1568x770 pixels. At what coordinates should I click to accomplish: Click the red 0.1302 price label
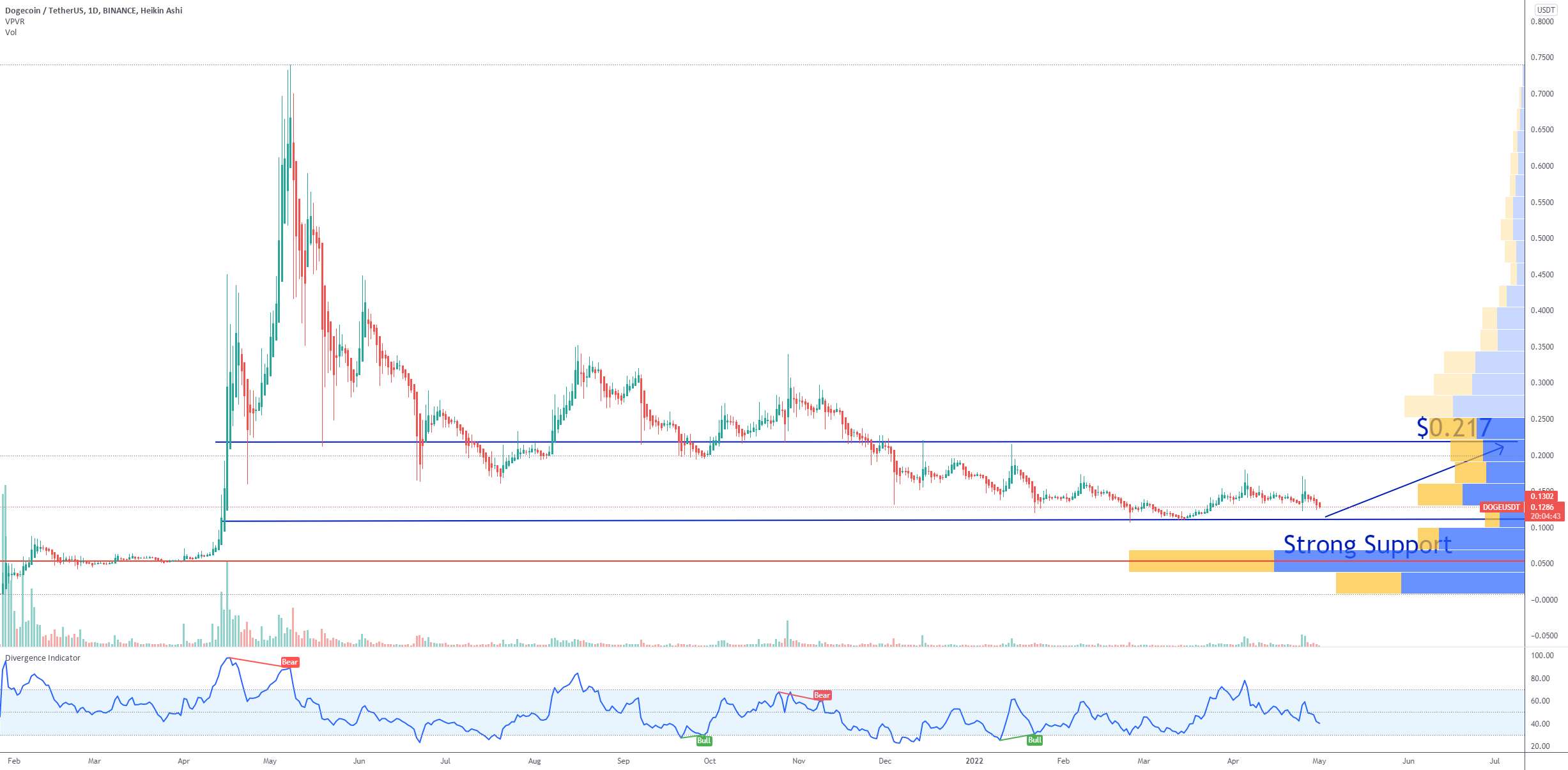tap(1542, 497)
